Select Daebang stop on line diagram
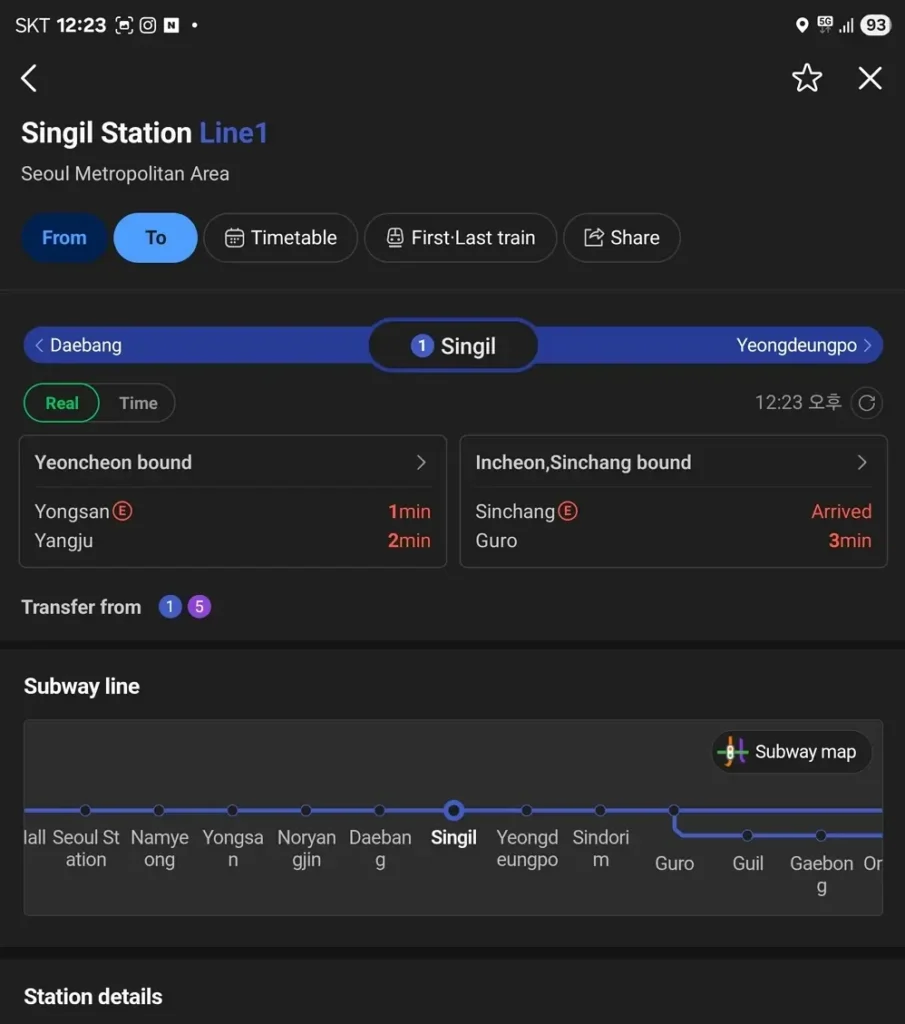 (x=379, y=810)
